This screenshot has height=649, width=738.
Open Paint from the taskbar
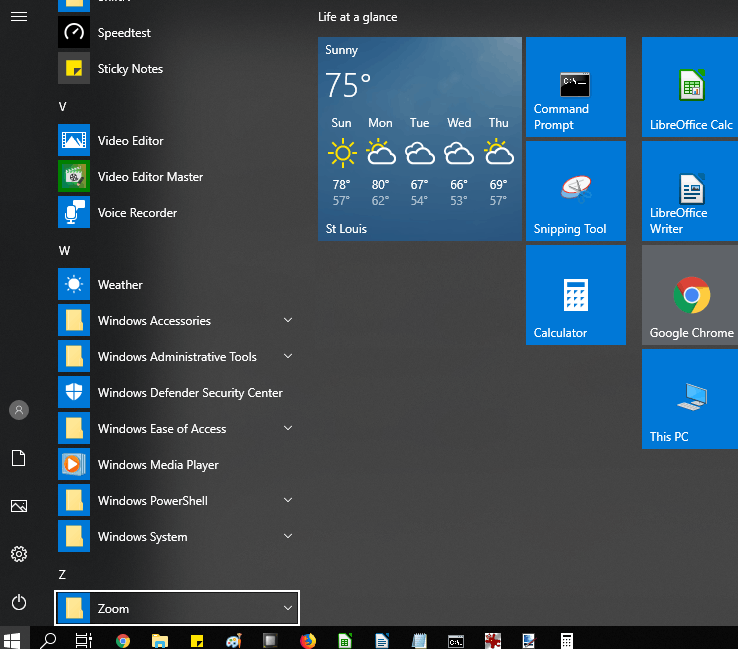234,641
